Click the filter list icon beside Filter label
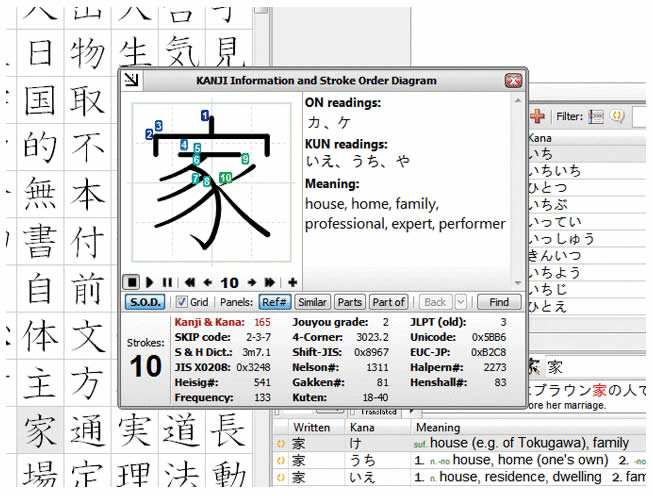The width and height of the screenshot is (653, 496). pos(596,117)
